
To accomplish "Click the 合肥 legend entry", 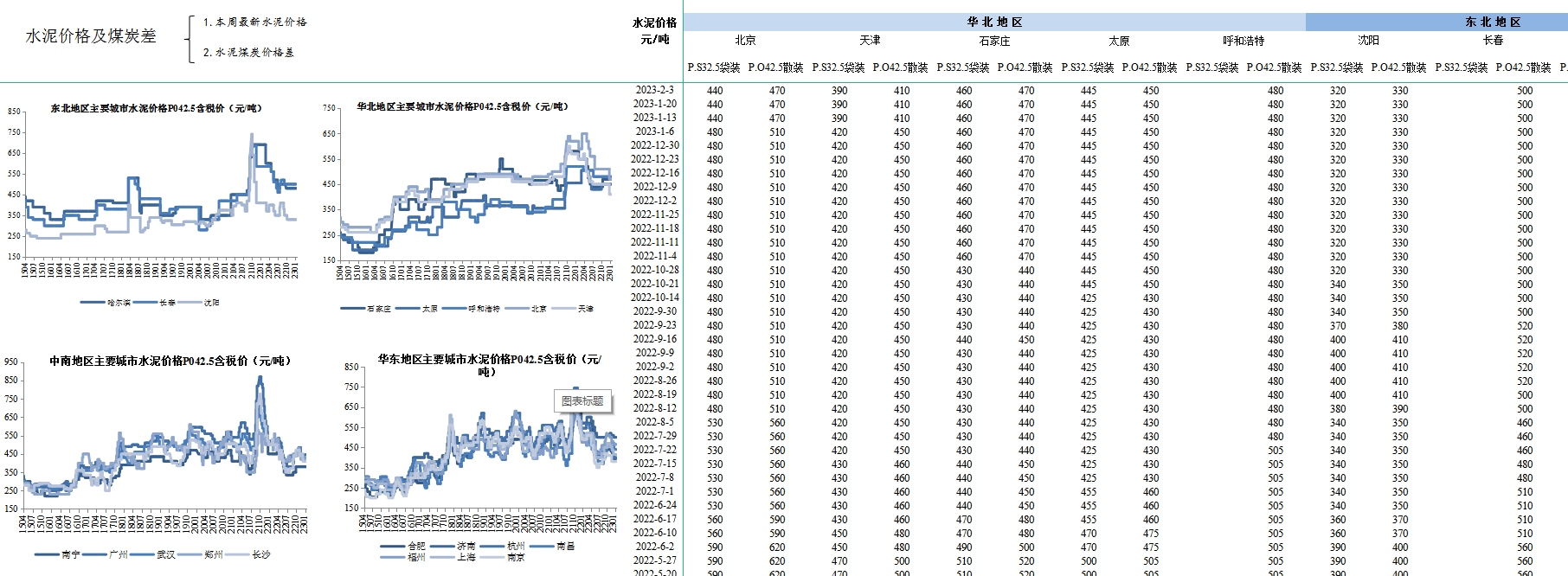I will (416, 546).
